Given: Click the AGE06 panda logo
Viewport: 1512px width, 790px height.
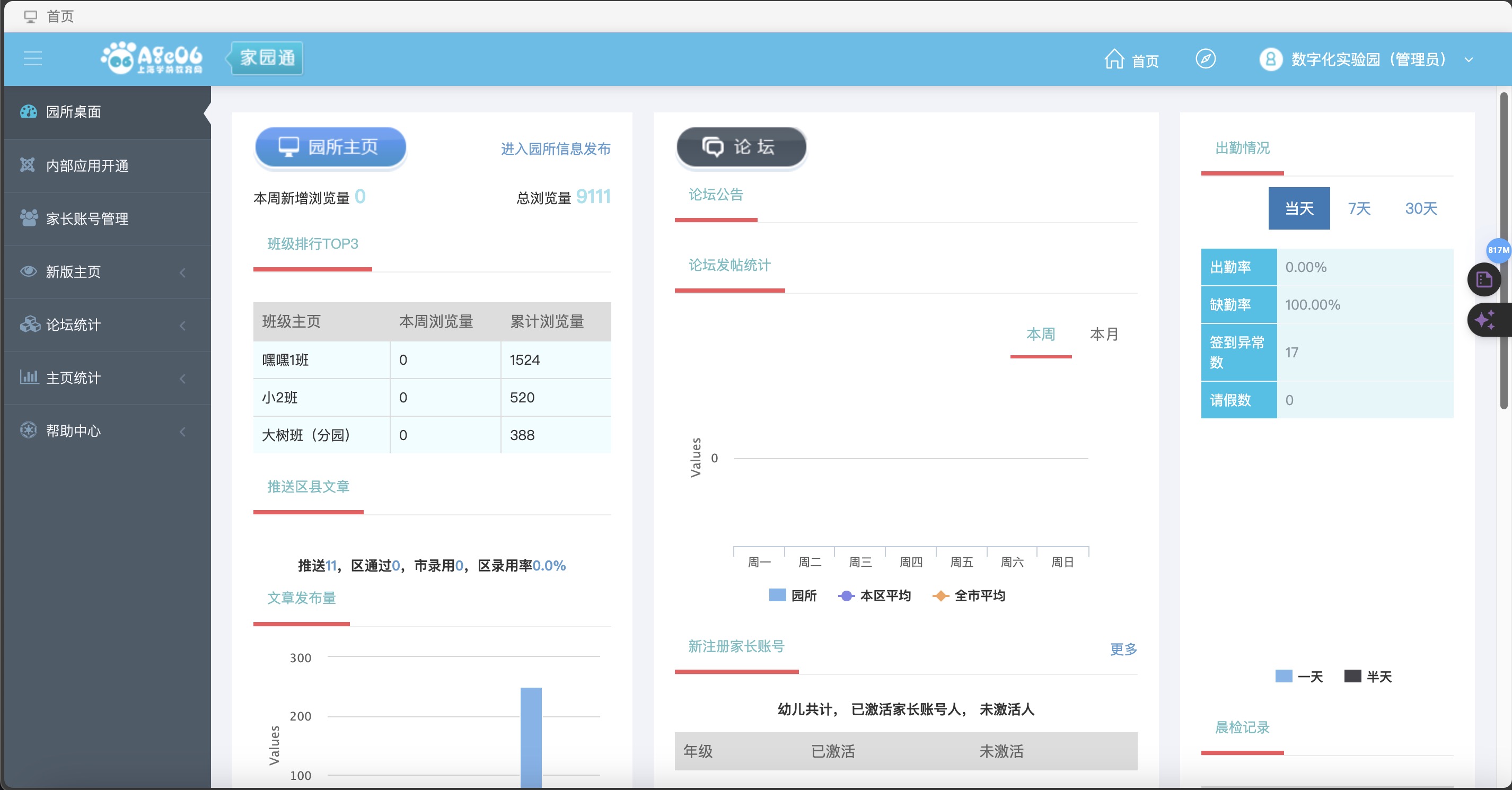Looking at the screenshot, I should click(x=152, y=58).
